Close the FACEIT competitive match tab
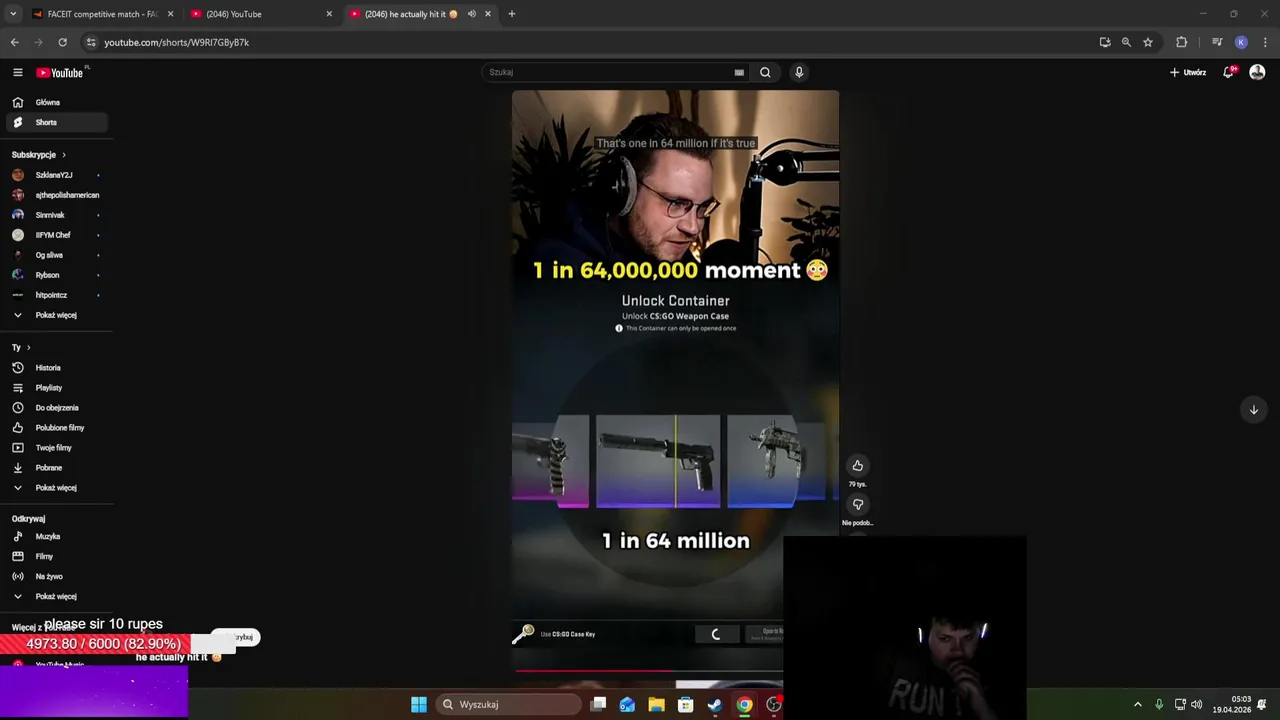1280x720 pixels. tap(170, 14)
